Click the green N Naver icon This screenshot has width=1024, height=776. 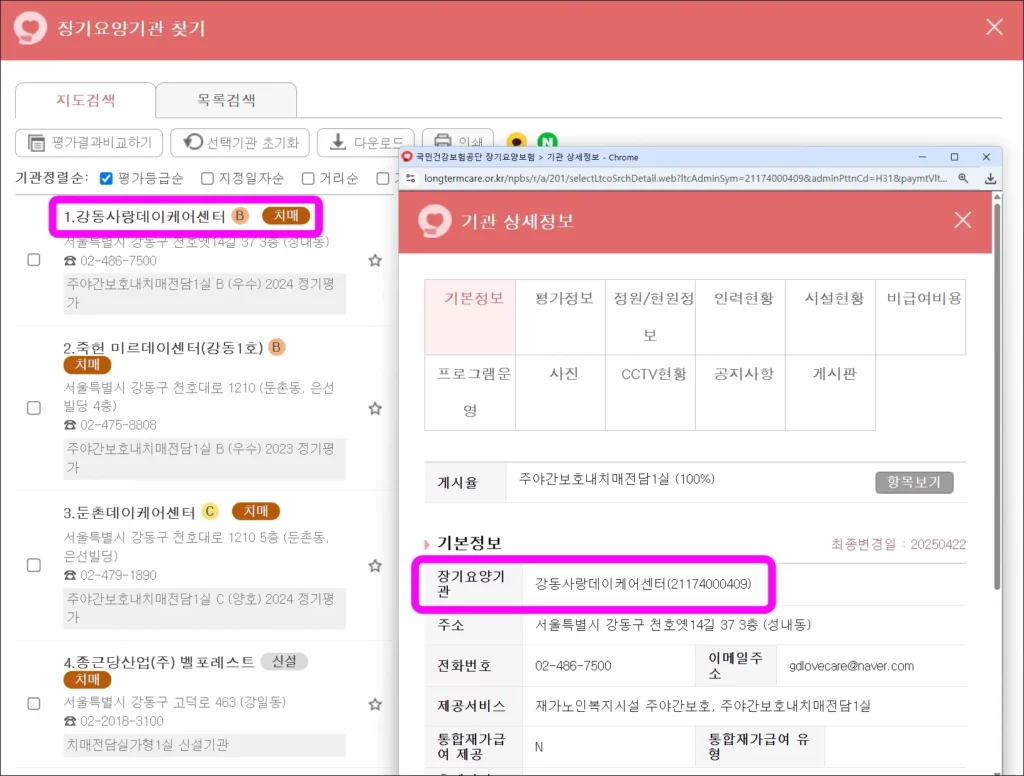pos(547,140)
